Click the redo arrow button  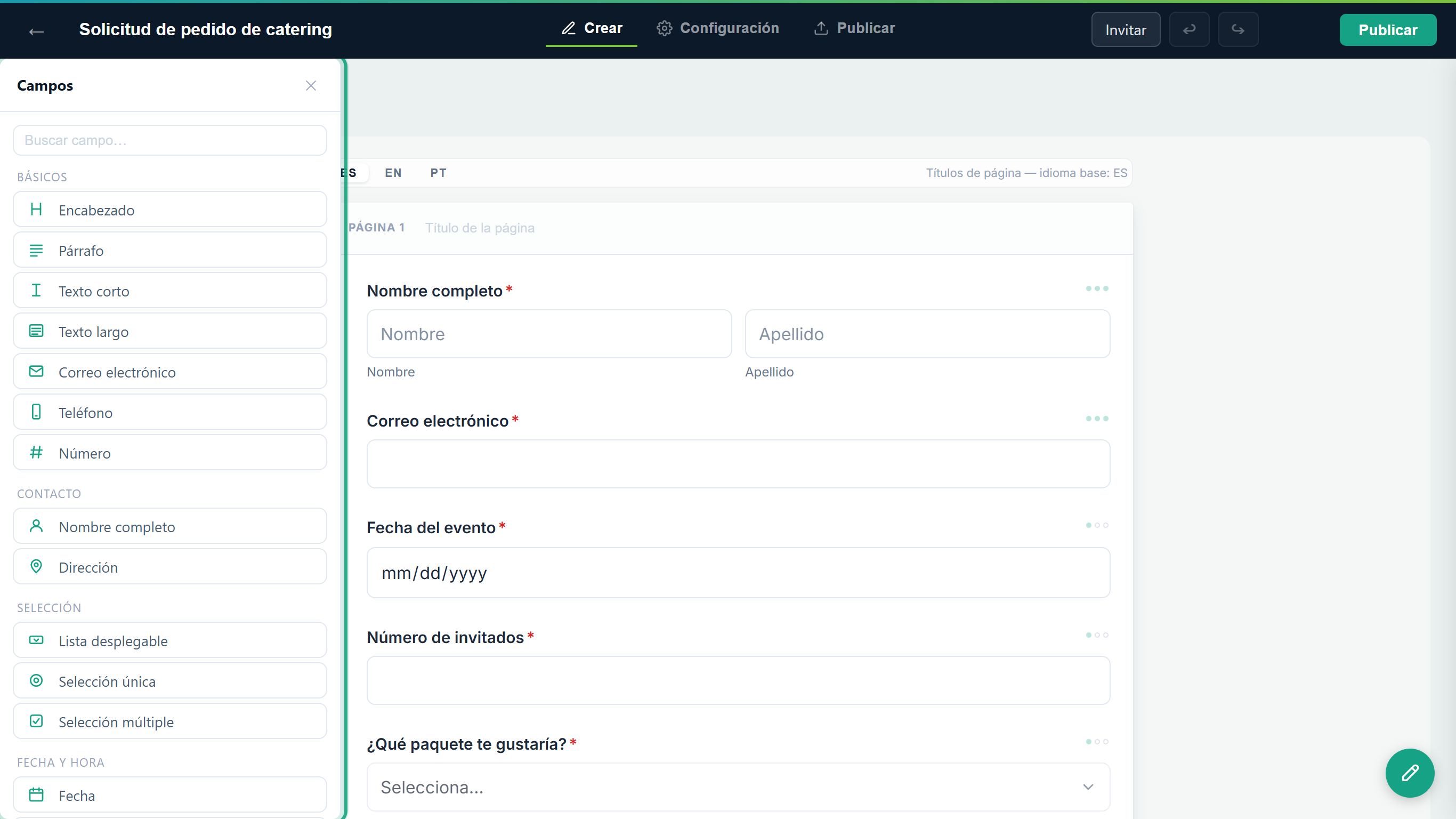coord(1238,29)
